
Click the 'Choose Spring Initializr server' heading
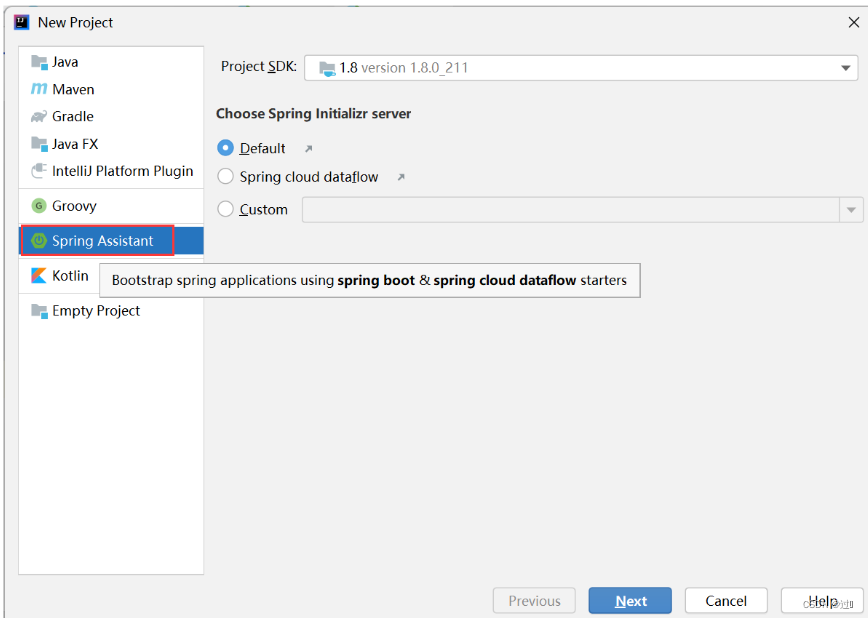click(313, 114)
